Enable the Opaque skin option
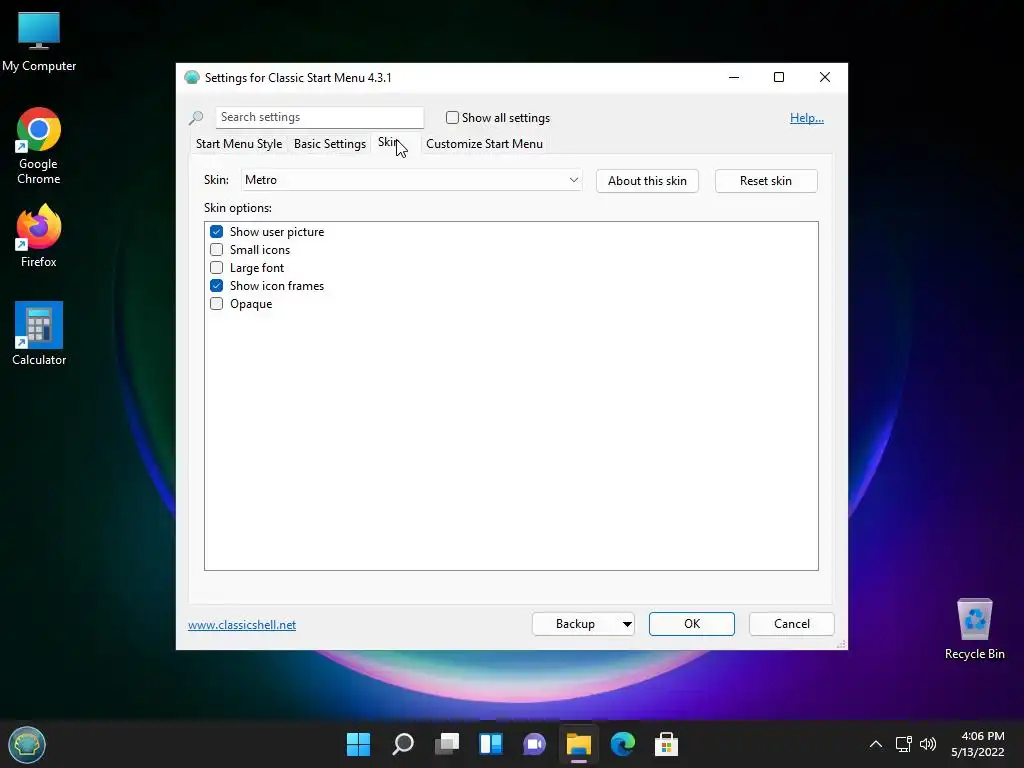Viewport: 1024px width, 768px height. [216, 304]
